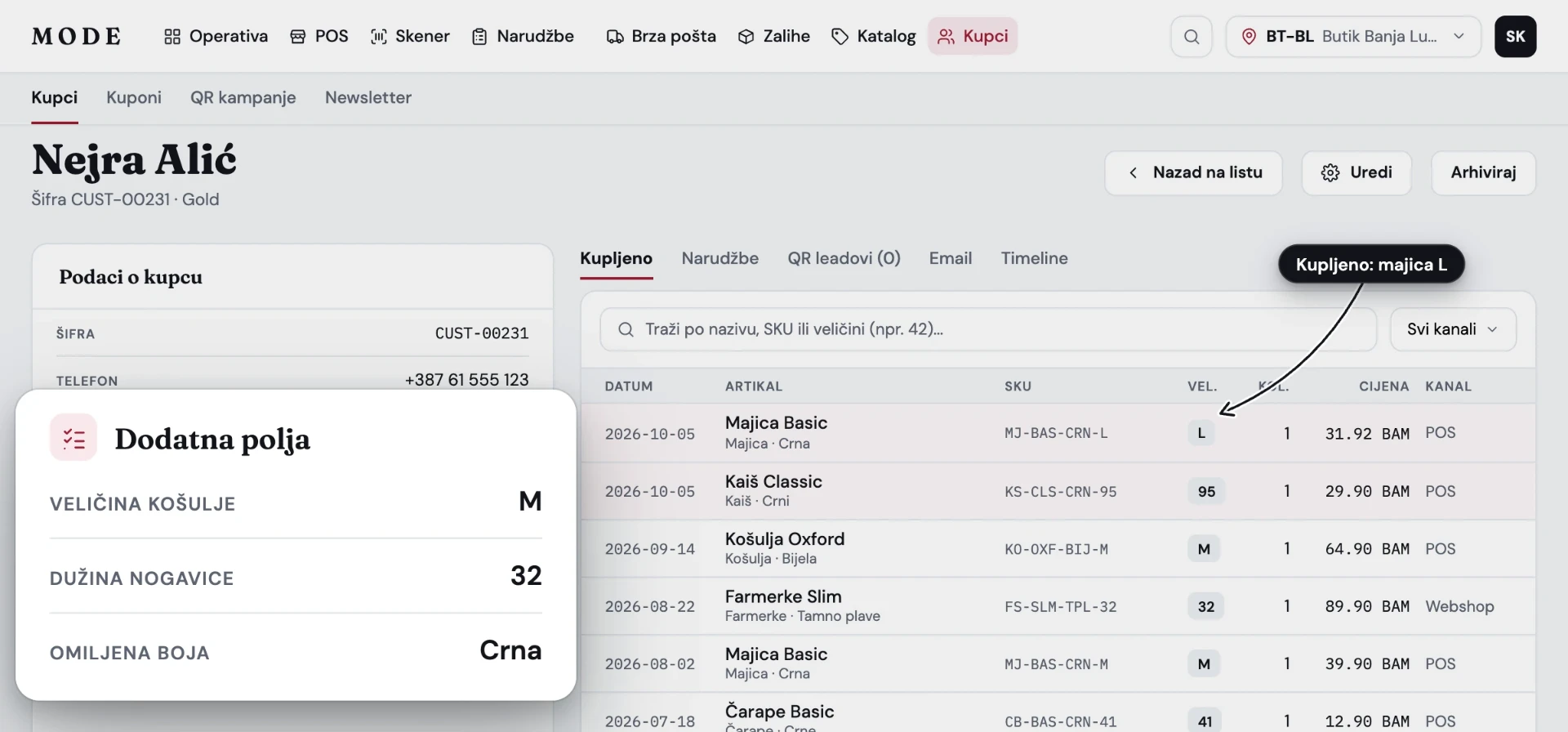This screenshot has height=732, width=1568.
Task: Go to the Newsletter tab
Action: (368, 97)
